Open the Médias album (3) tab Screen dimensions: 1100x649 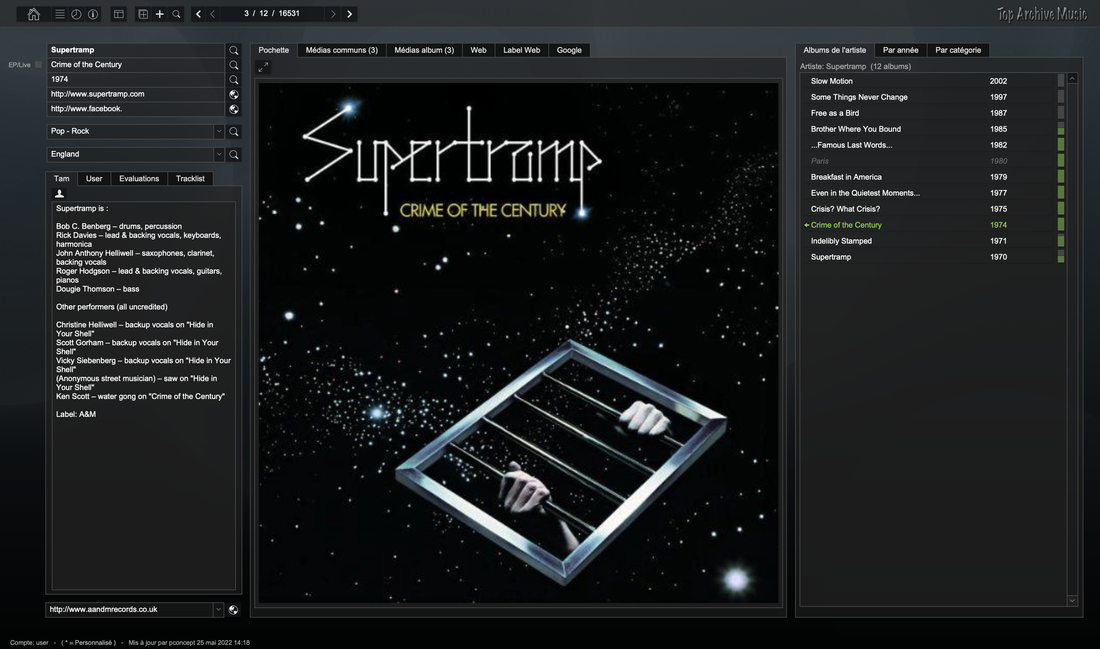pyautogui.click(x=423, y=50)
